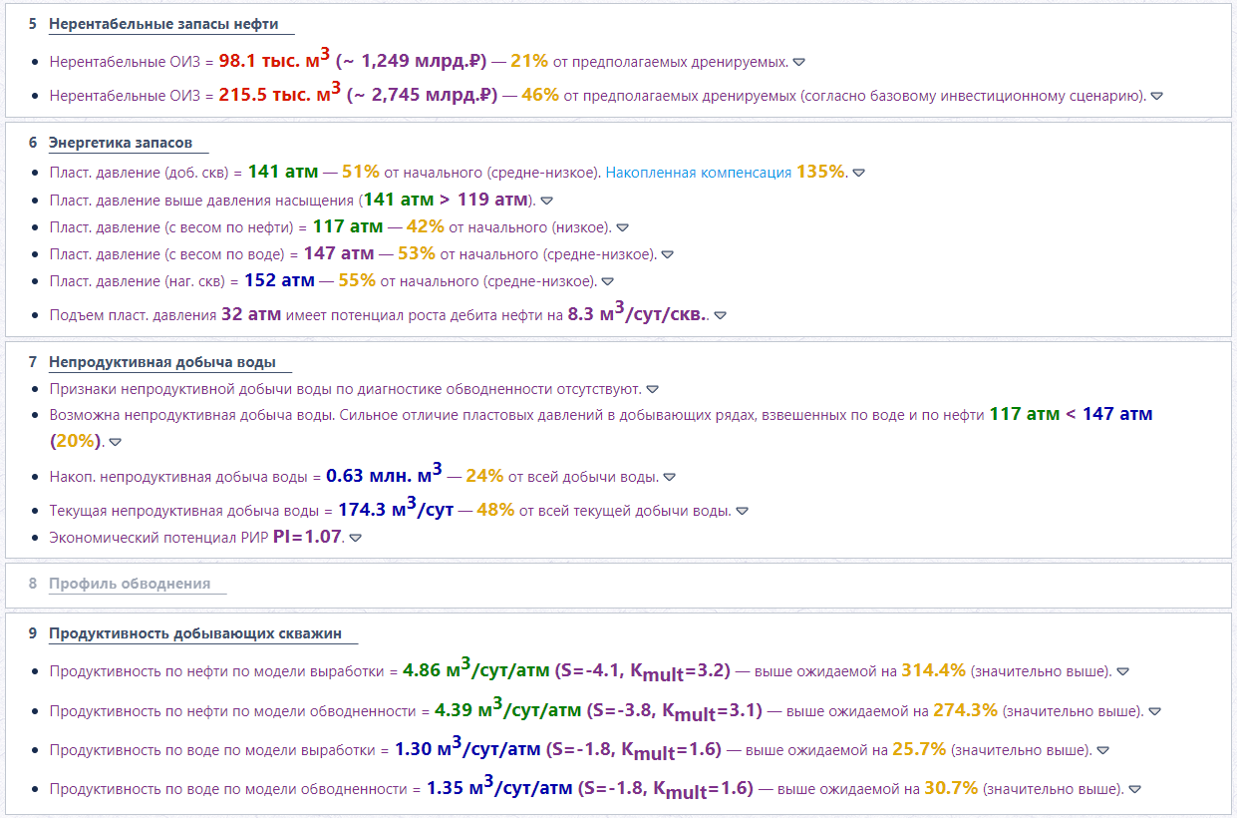Select the percentage '274.3%'
The image size is (1237, 818).
(x=966, y=710)
